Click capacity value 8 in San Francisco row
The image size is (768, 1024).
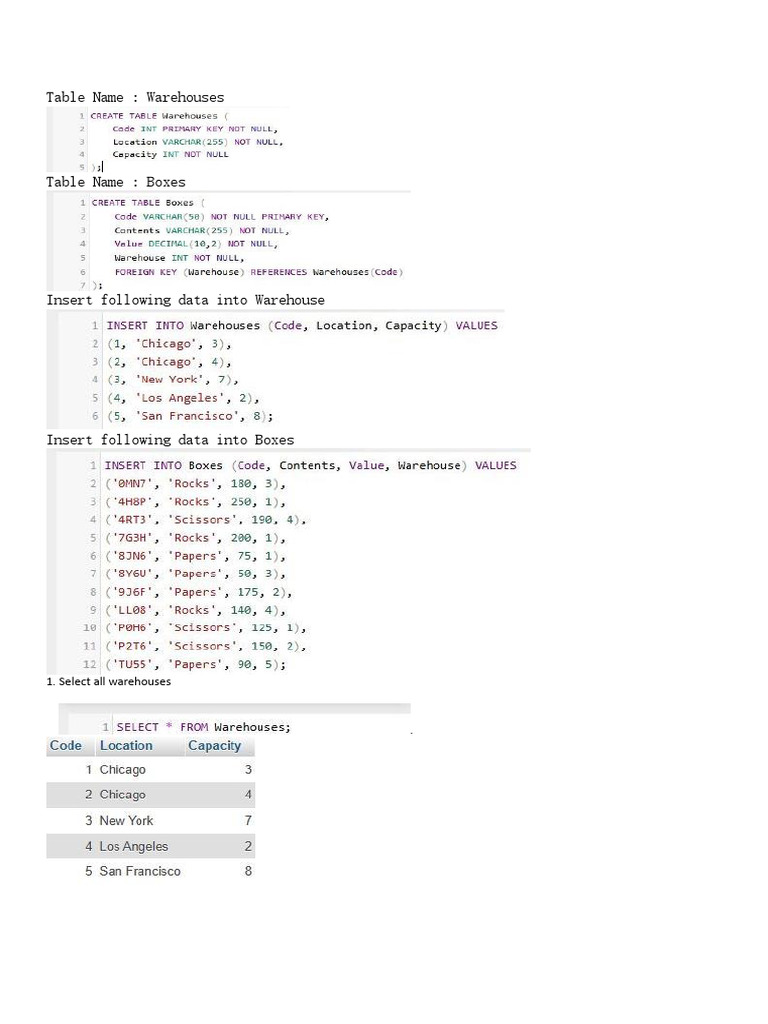coord(248,871)
